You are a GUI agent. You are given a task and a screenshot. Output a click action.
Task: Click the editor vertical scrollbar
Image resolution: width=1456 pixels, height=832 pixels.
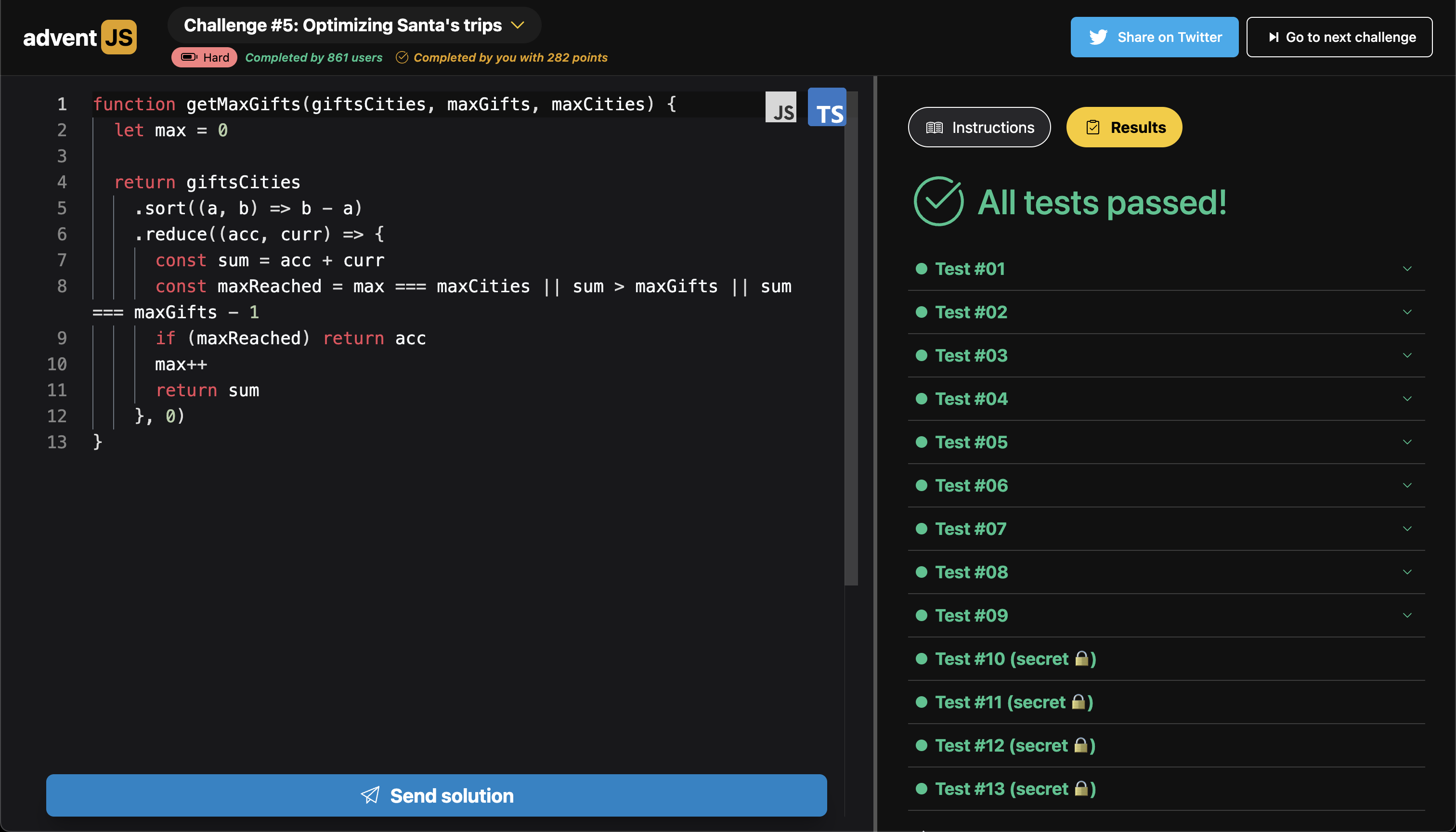[851, 338]
